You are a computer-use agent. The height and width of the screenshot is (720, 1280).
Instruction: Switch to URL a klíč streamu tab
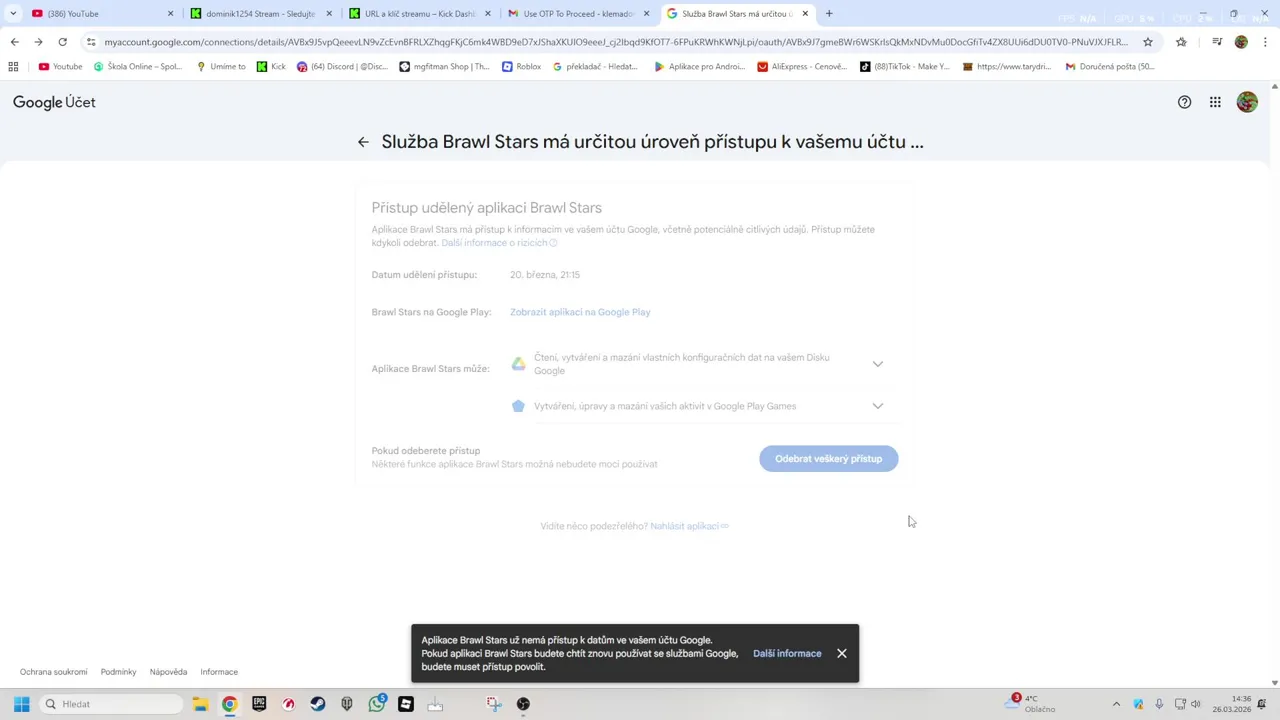pyautogui.click(x=420, y=14)
